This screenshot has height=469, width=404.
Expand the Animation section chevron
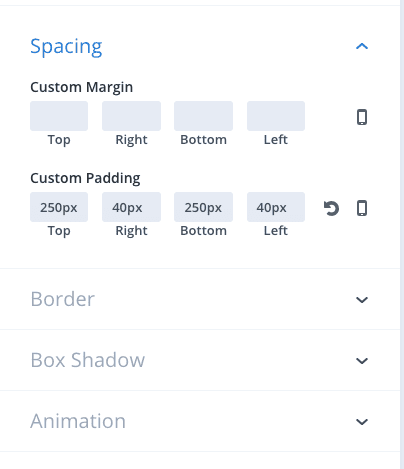click(362, 421)
